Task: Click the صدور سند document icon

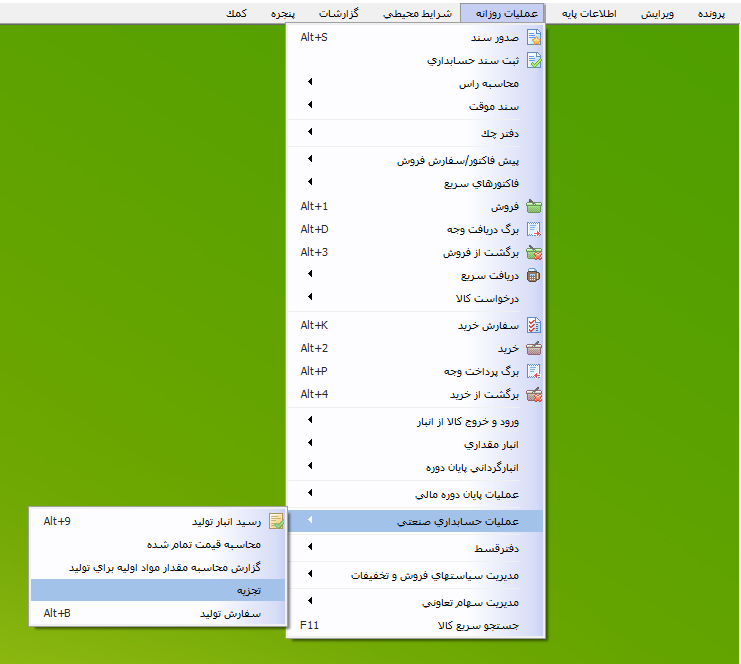Action: [534, 38]
